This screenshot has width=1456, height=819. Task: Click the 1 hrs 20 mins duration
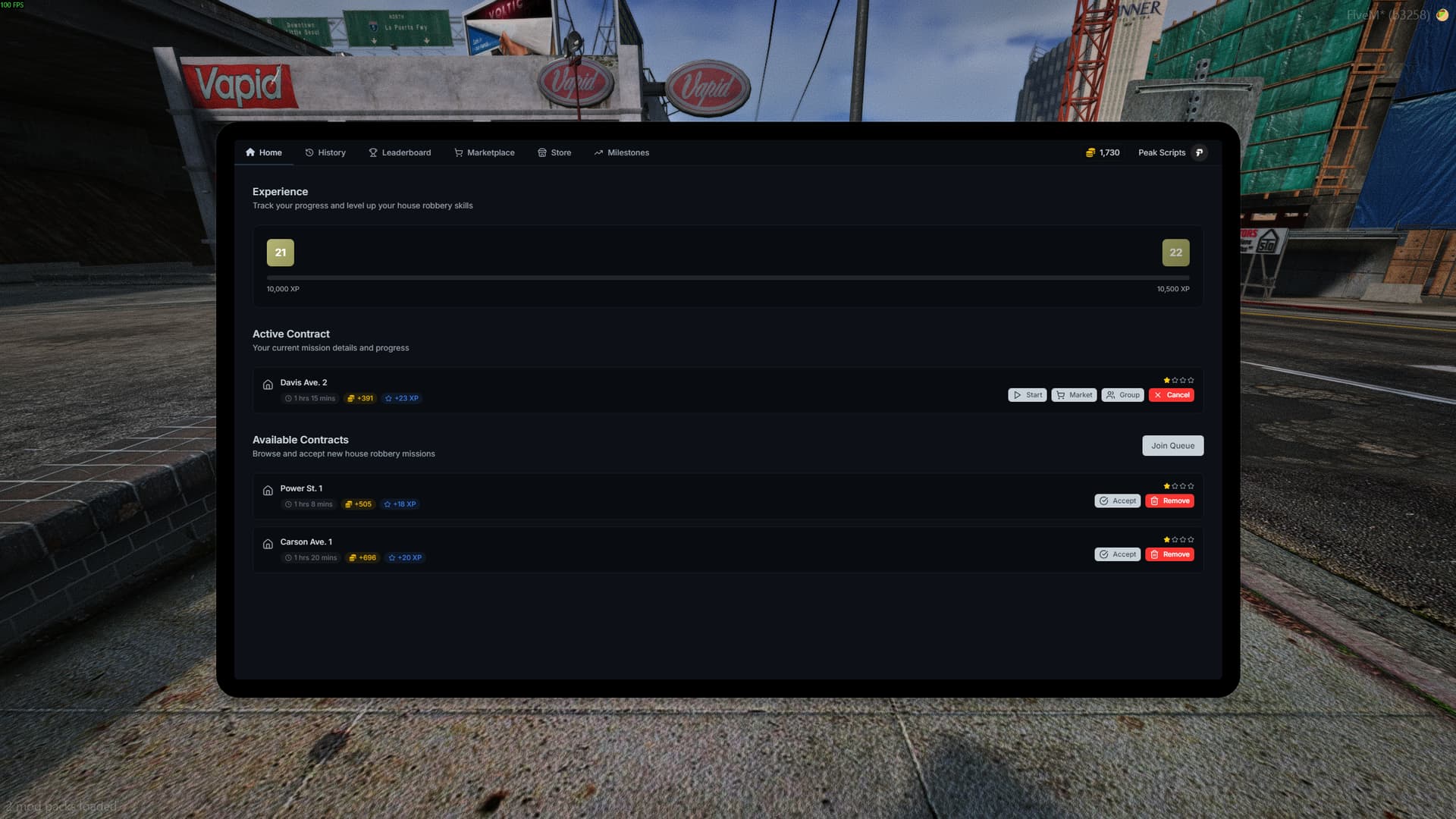click(x=311, y=557)
